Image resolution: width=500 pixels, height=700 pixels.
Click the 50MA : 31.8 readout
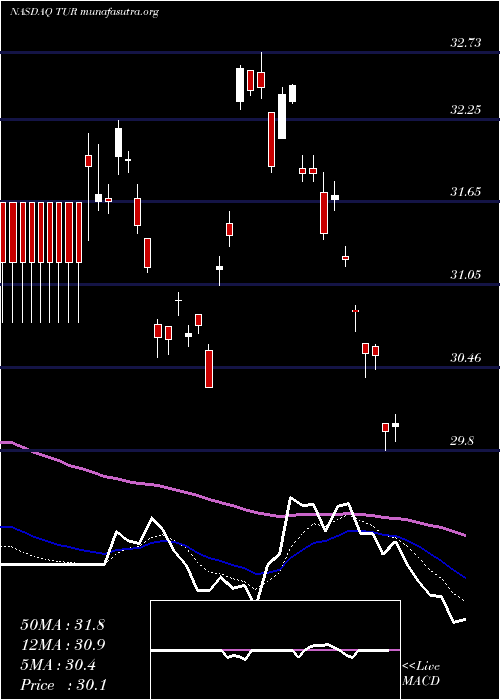tap(62, 625)
